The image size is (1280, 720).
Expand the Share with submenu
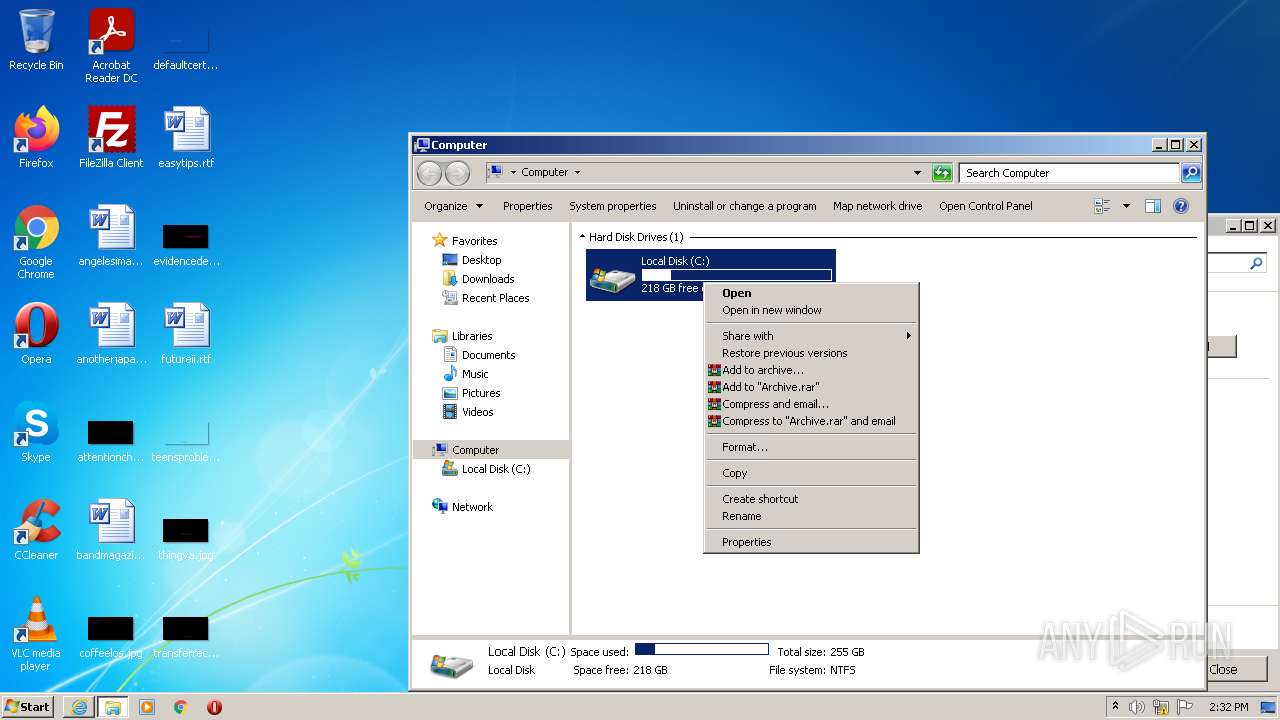click(811, 336)
